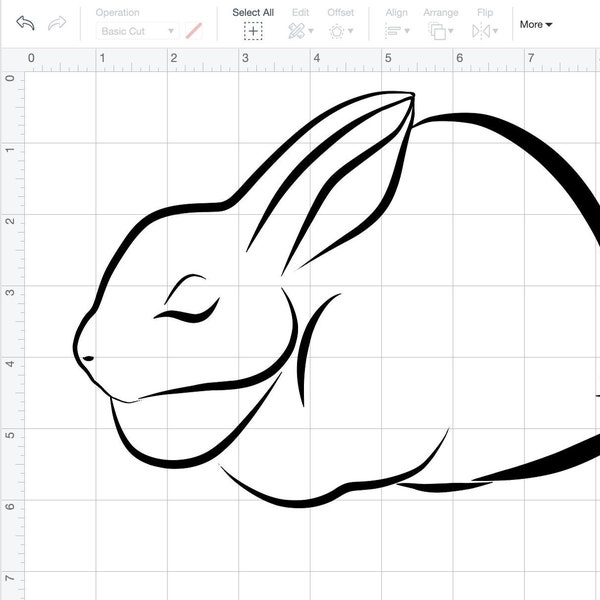Expand the Edit dropdown arrow
The image size is (600, 600).
pyautogui.click(x=311, y=31)
